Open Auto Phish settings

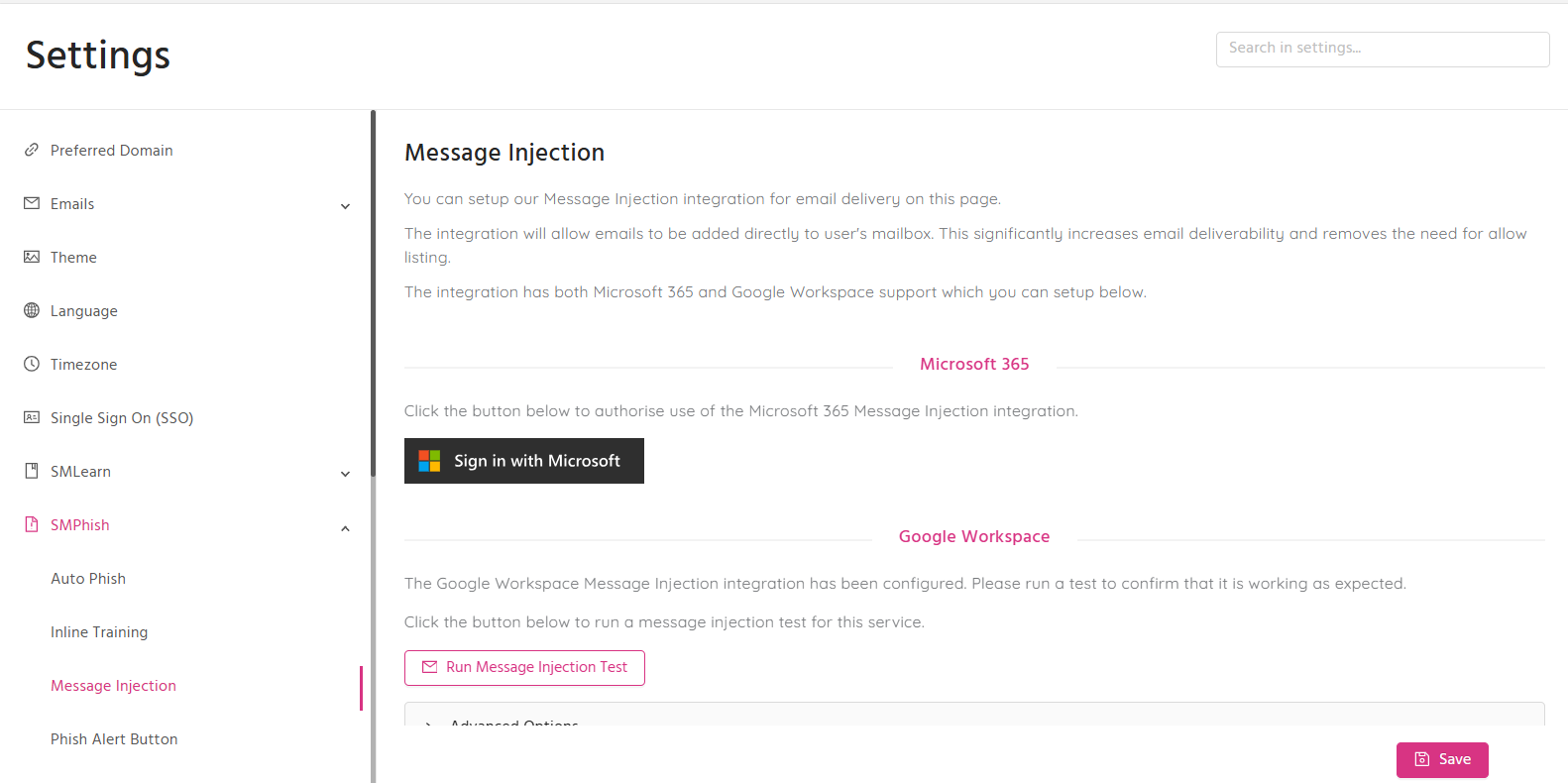point(88,579)
